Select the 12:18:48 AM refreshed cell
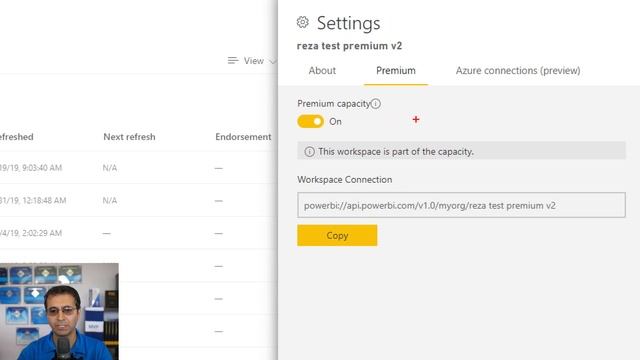The width and height of the screenshot is (640, 360). pos(33,200)
